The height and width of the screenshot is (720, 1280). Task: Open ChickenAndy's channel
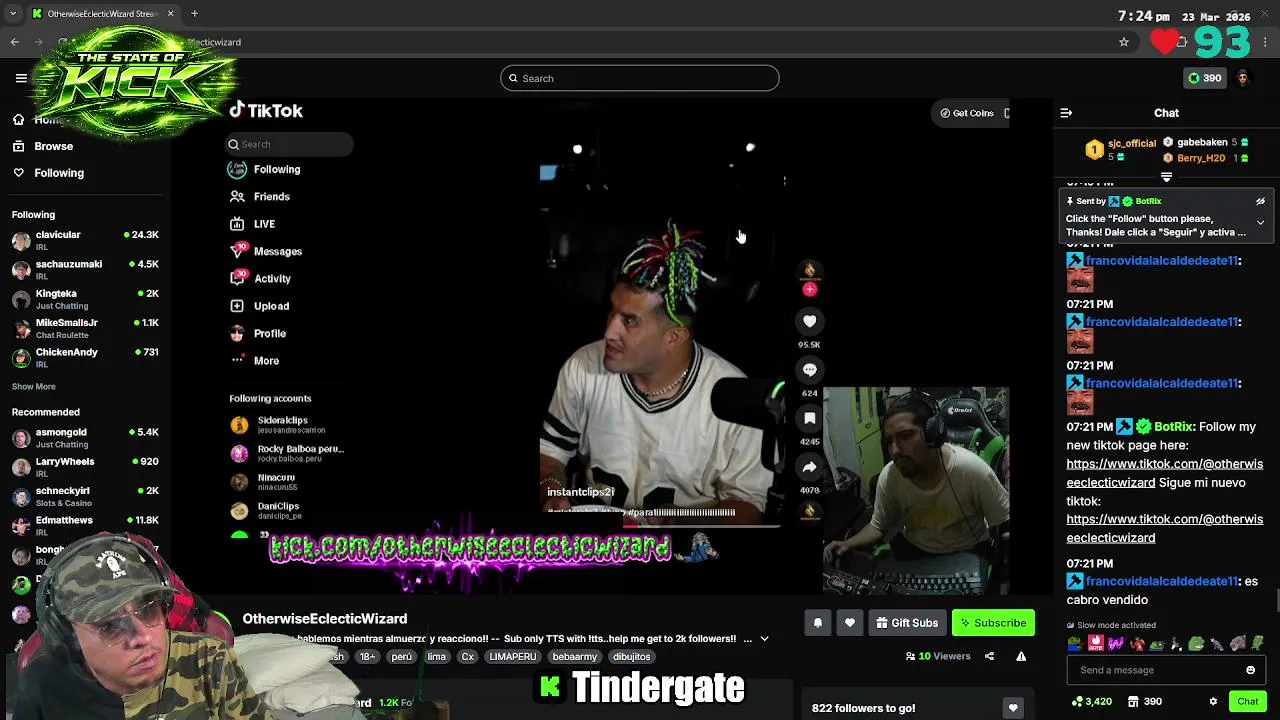point(85,357)
